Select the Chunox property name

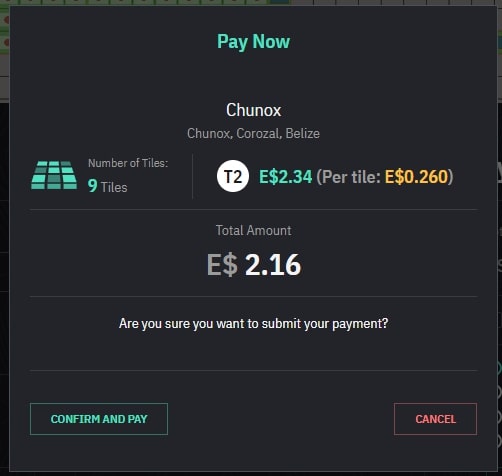point(253,110)
